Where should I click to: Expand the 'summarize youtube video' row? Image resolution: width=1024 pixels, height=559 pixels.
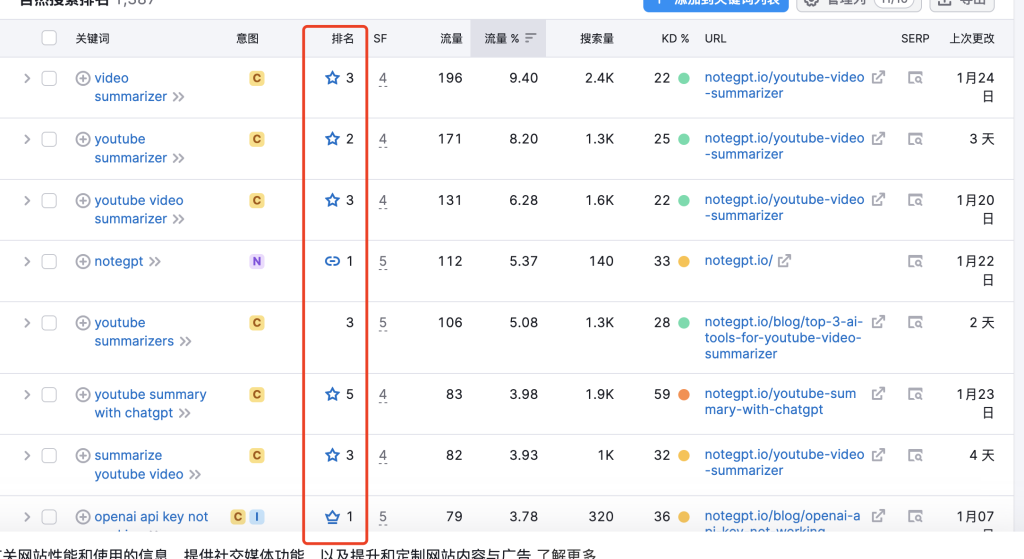[27, 456]
